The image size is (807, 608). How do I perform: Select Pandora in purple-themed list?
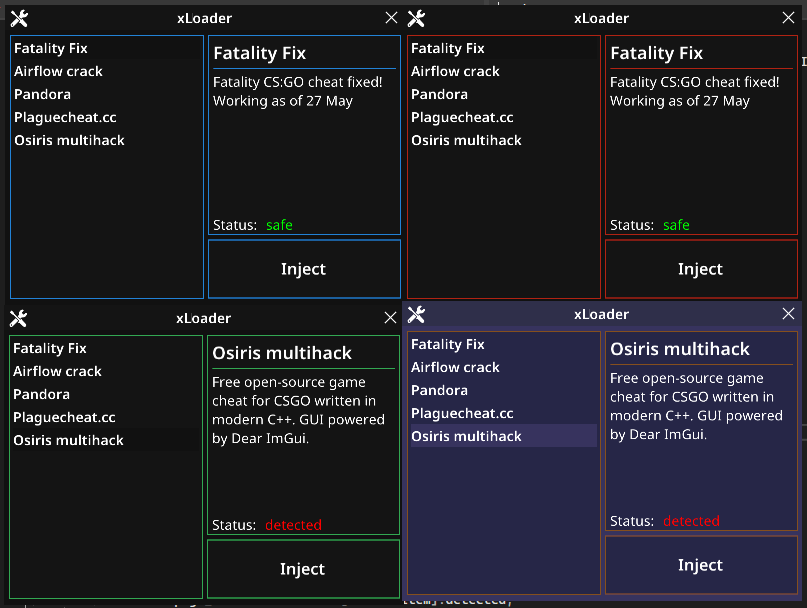[503, 391]
